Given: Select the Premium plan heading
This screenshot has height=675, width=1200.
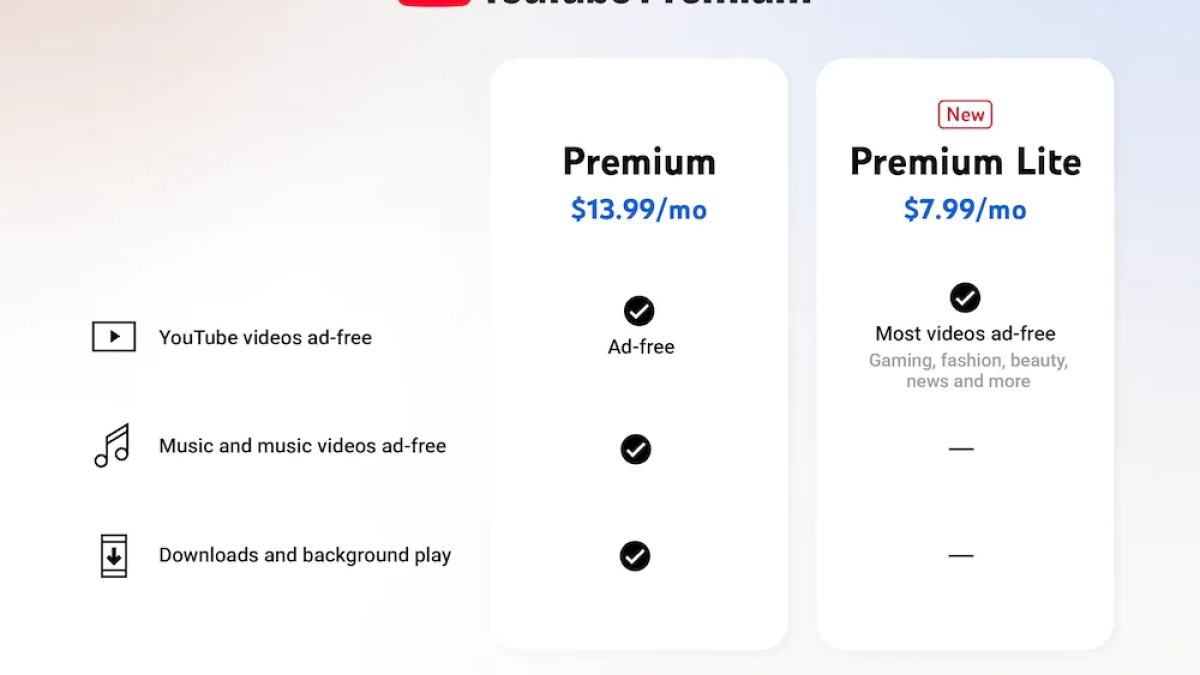Looking at the screenshot, I should [x=639, y=162].
